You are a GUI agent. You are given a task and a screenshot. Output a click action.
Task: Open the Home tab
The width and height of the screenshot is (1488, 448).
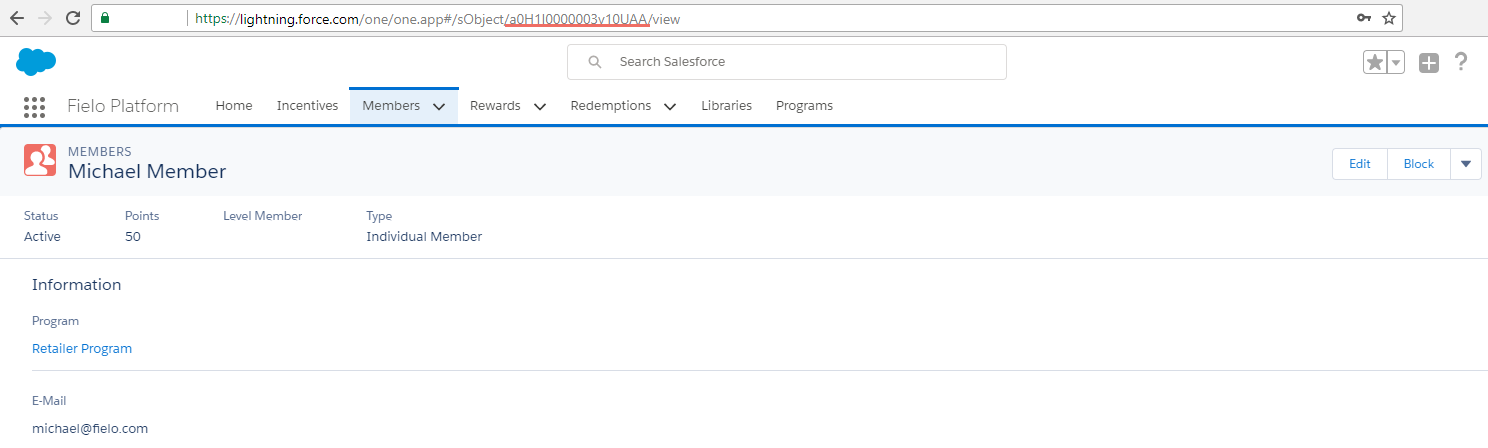pos(234,106)
